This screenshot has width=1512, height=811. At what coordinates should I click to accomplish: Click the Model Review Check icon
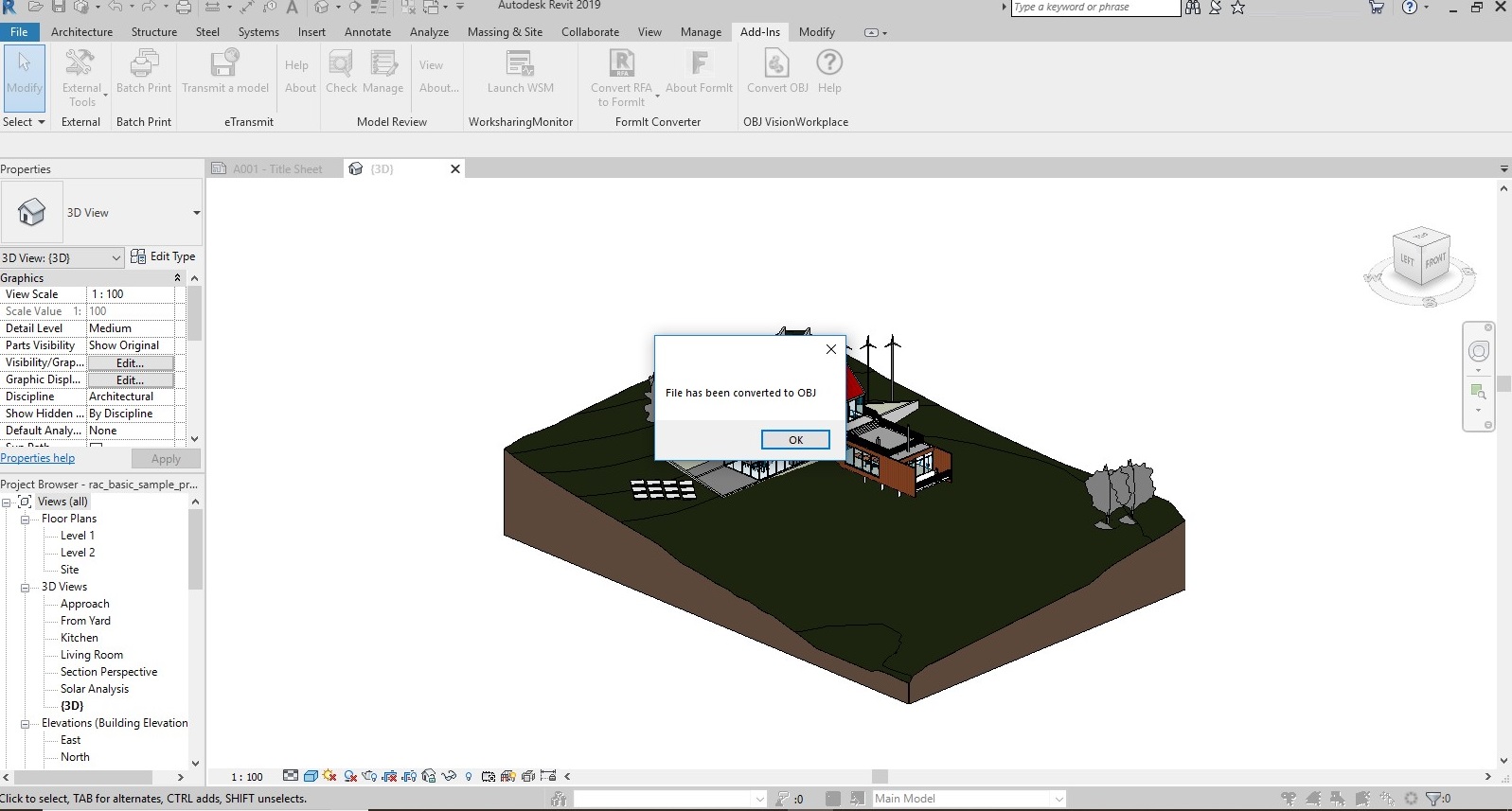coord(341,65)
